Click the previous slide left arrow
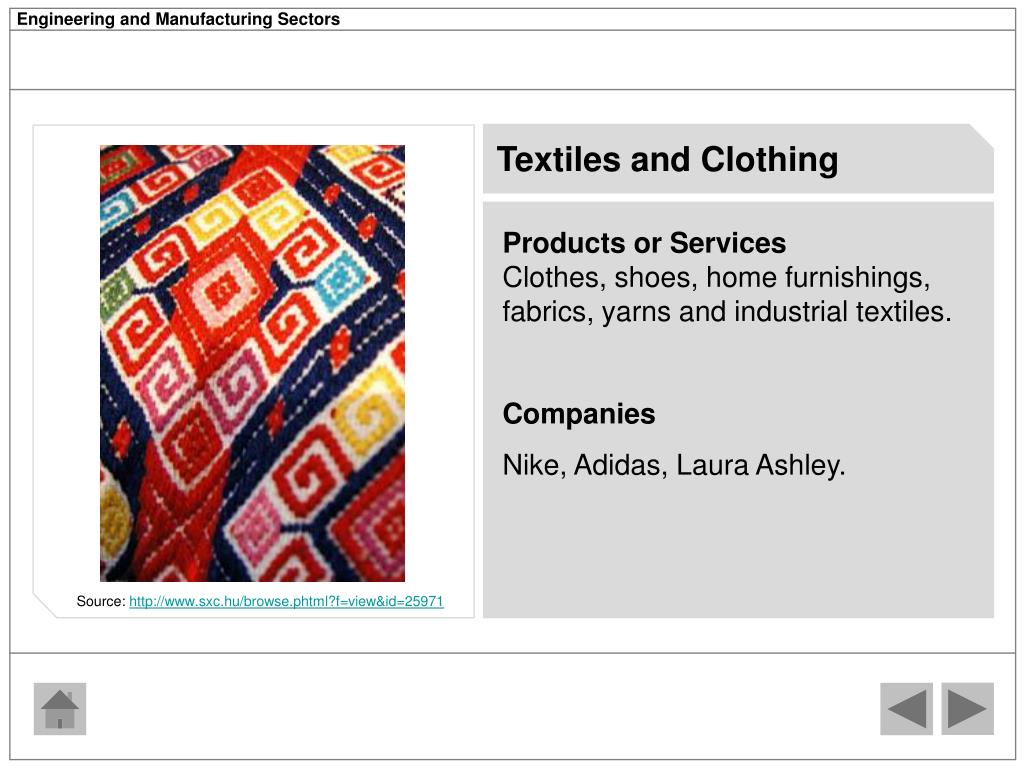Viewport: 1024px width, 768px height. [x=906, y=709]
